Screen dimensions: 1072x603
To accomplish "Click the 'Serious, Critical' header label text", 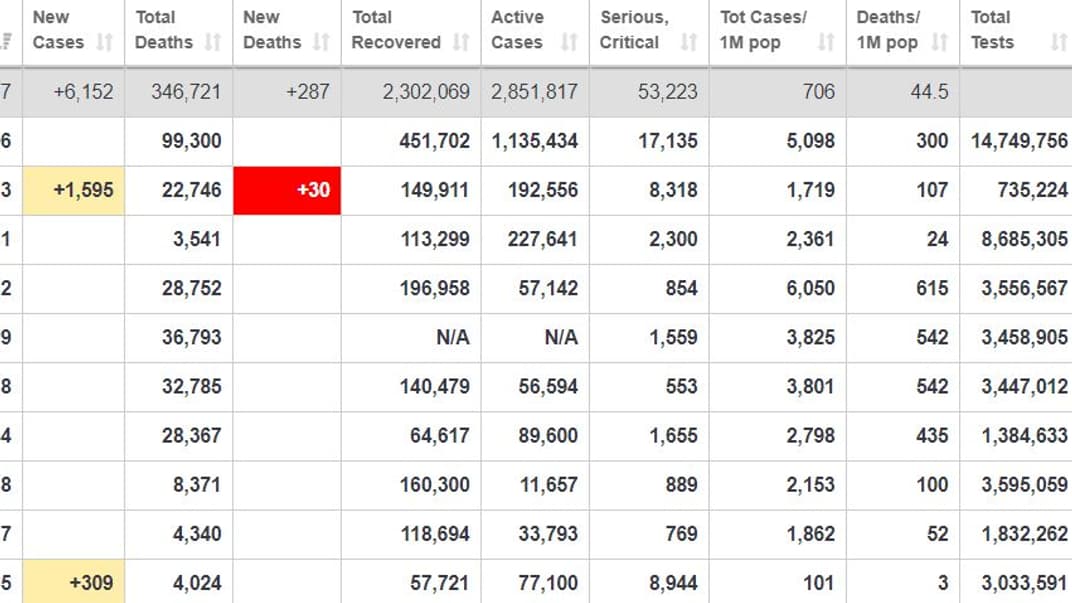I will pos(634,30).
